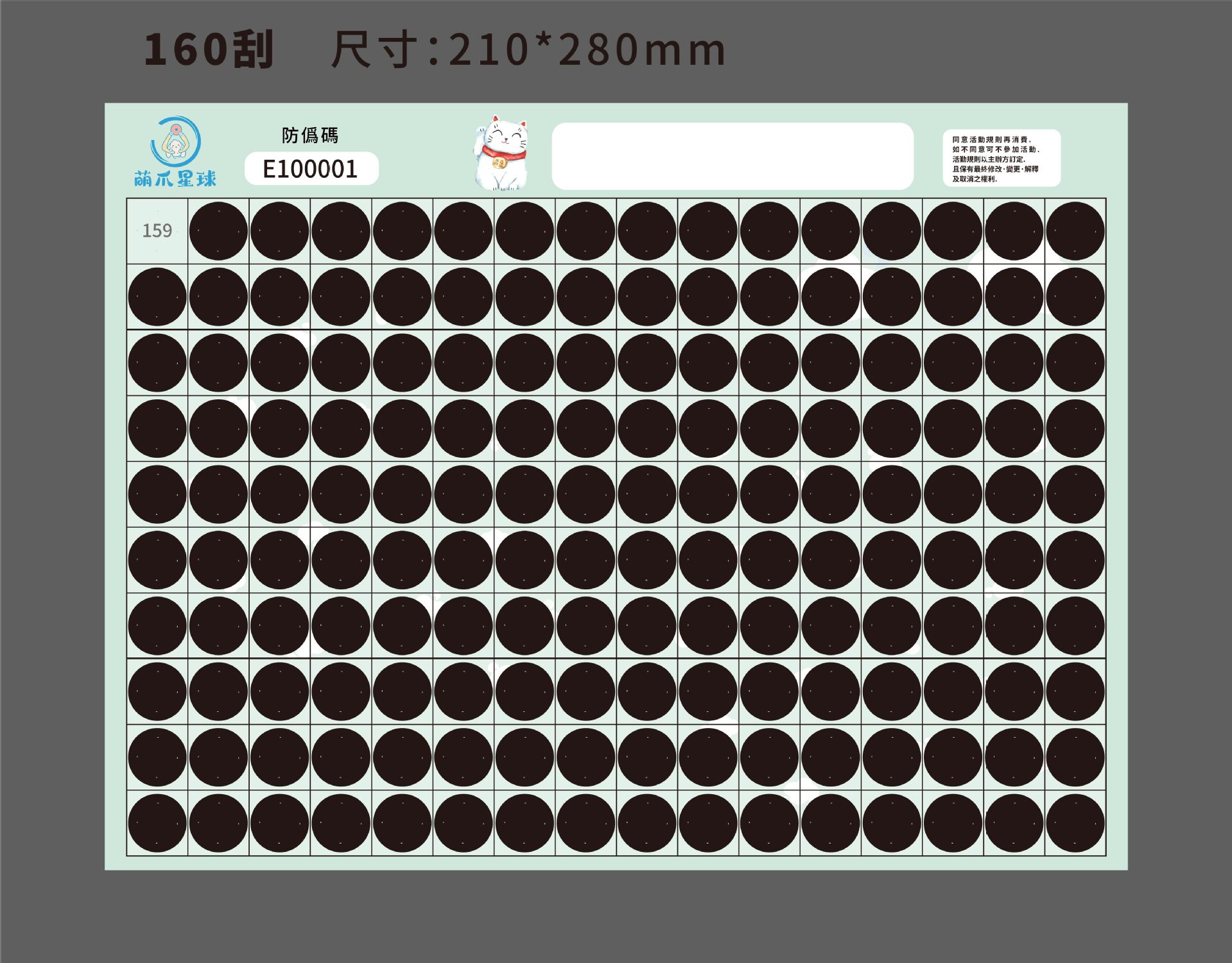Click the 萌爪星球 logo icon
Screen dimensions: 1232x963
pyautogui.click(x=176, y=142)
